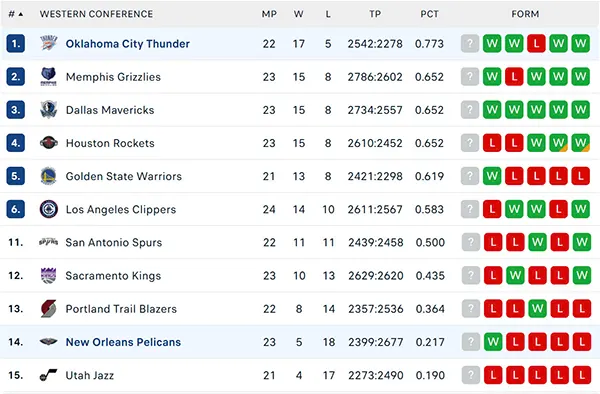Sort standings by MP column header

(x=269, y=14)
